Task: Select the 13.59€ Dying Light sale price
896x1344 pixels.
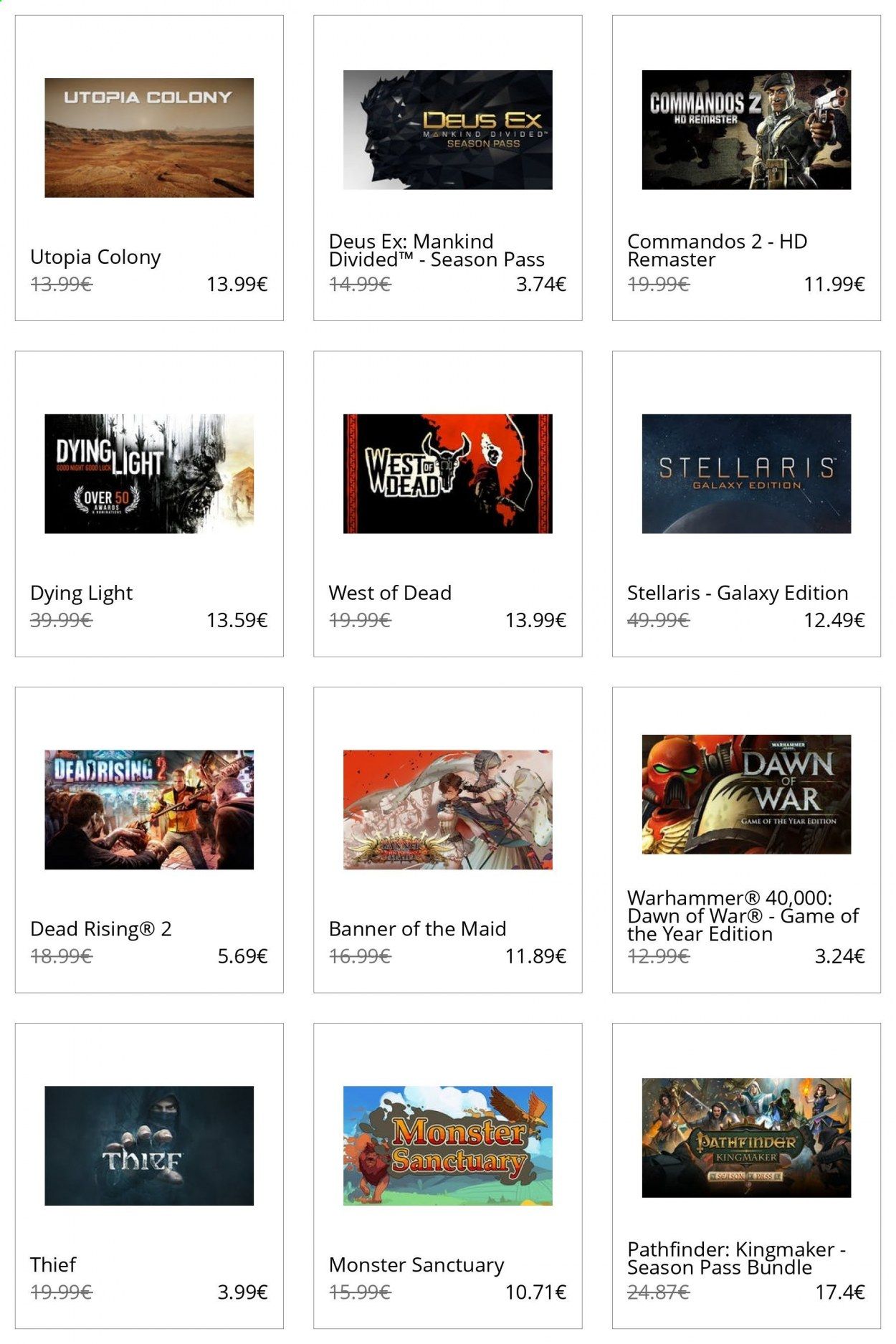Action: coord(237,620)
